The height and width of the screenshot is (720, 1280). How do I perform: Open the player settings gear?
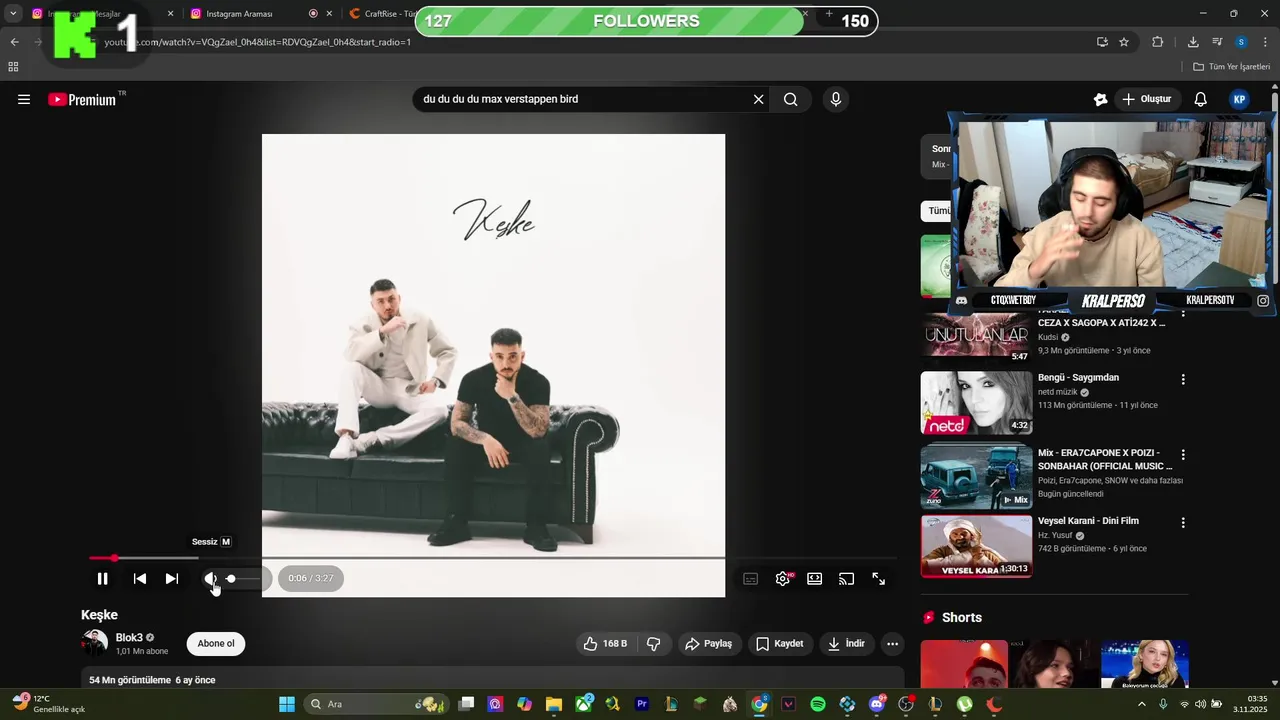coord(783,579)
